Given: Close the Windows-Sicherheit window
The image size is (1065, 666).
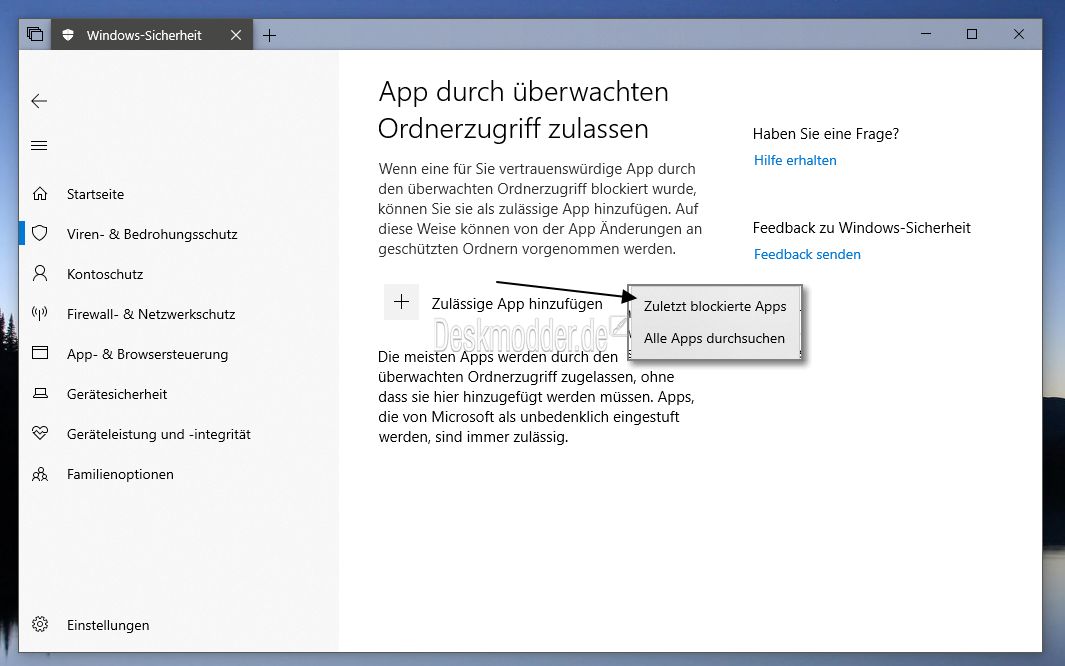Looking at the screenshot, I should [1018, 34].
